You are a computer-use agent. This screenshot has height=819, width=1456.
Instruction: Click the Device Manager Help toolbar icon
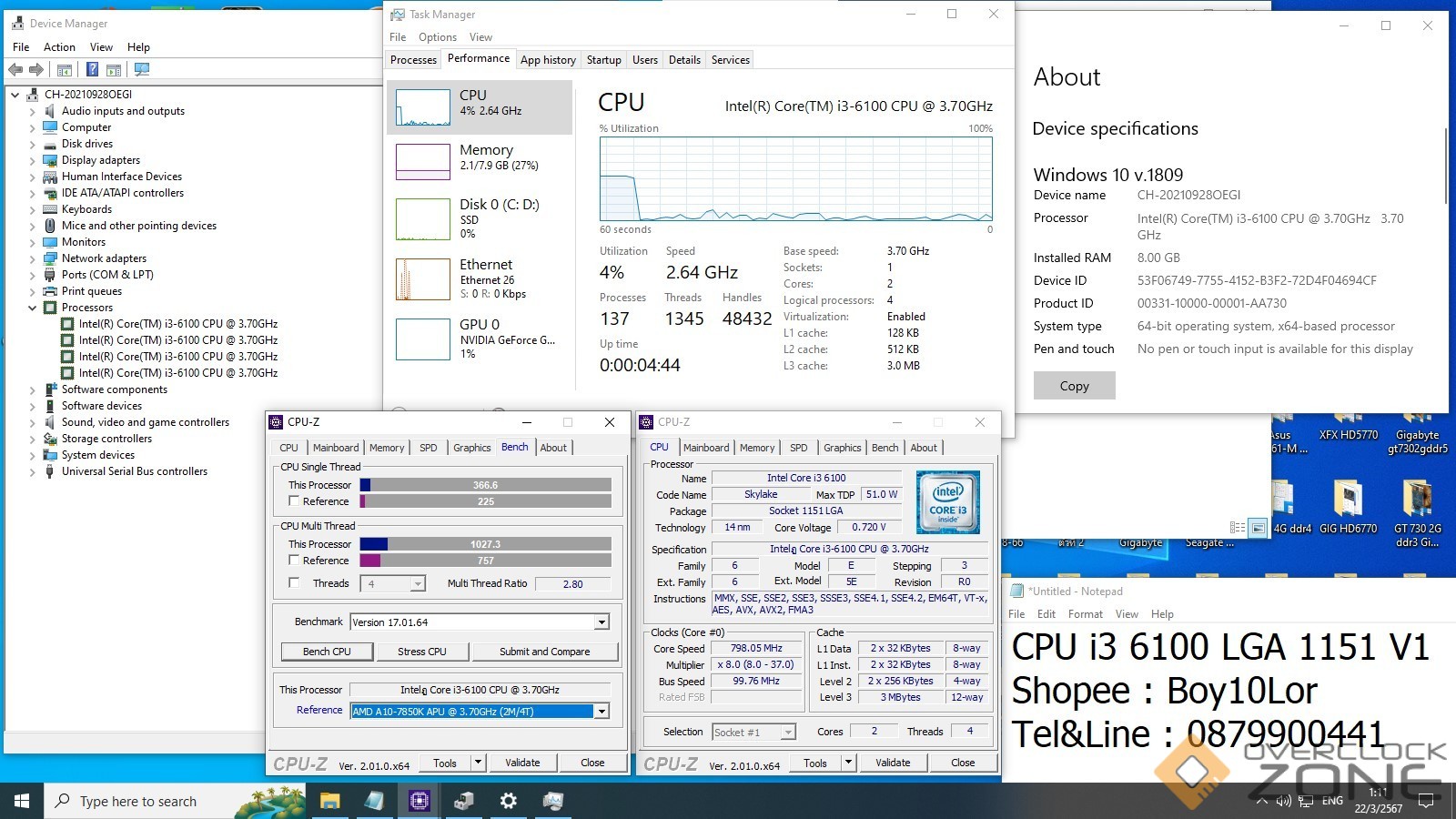tap(92, 69)
